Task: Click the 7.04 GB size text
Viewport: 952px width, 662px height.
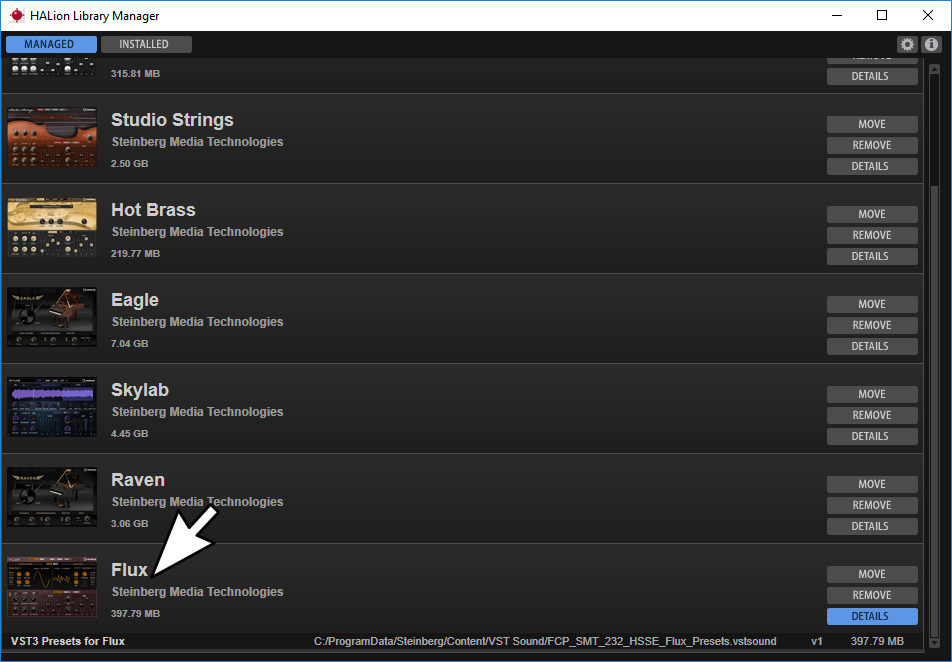Action: 129,343
